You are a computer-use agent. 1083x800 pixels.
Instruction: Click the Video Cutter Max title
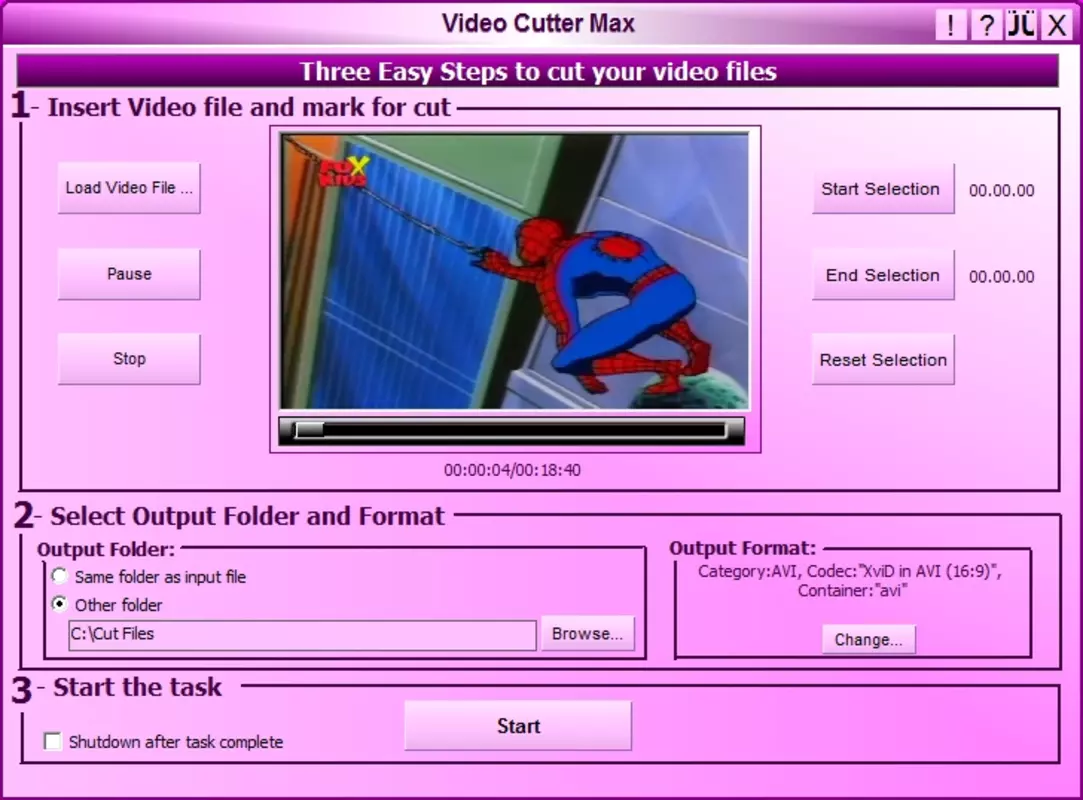click(538, 23)
